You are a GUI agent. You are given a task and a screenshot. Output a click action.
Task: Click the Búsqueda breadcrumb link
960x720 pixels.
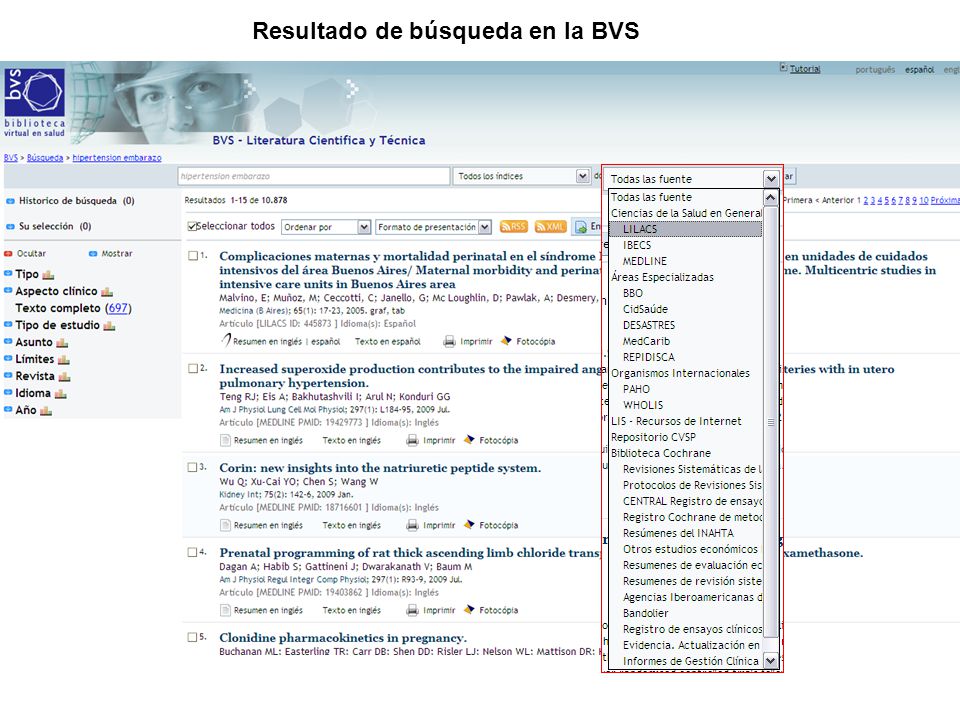(x=45, y=158)
